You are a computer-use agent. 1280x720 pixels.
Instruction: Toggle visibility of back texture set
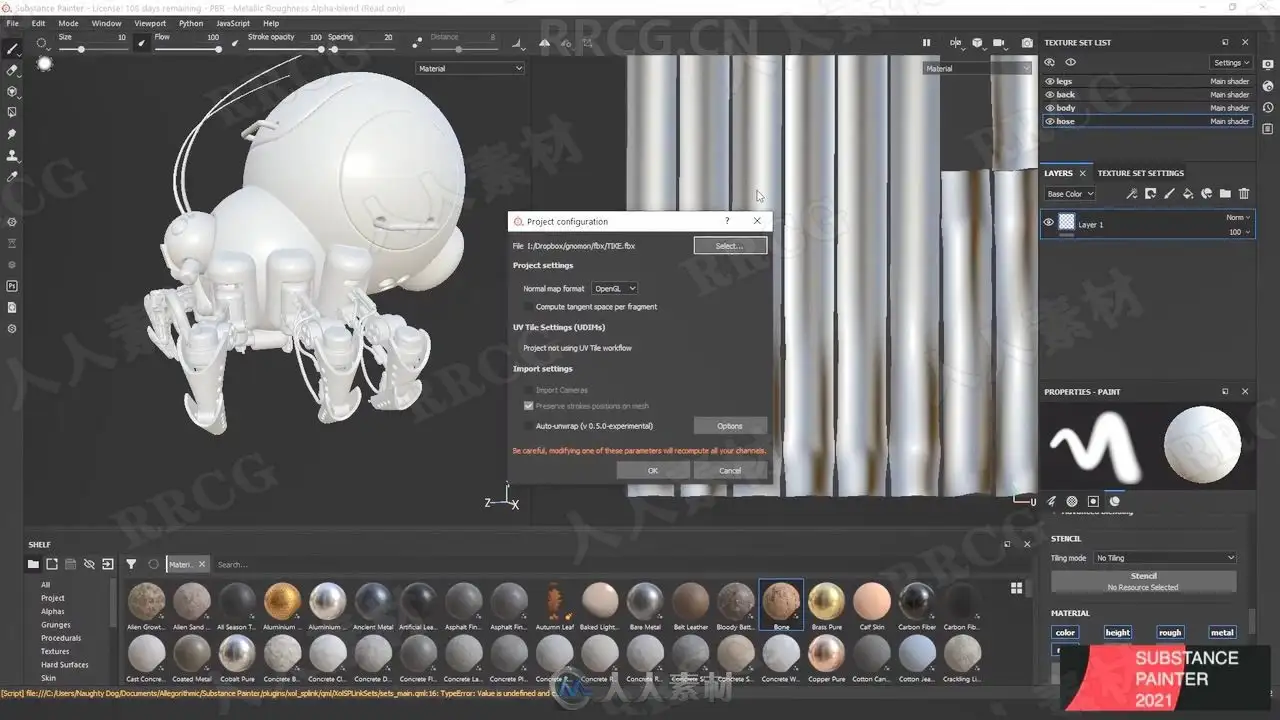pos(1050,94)
